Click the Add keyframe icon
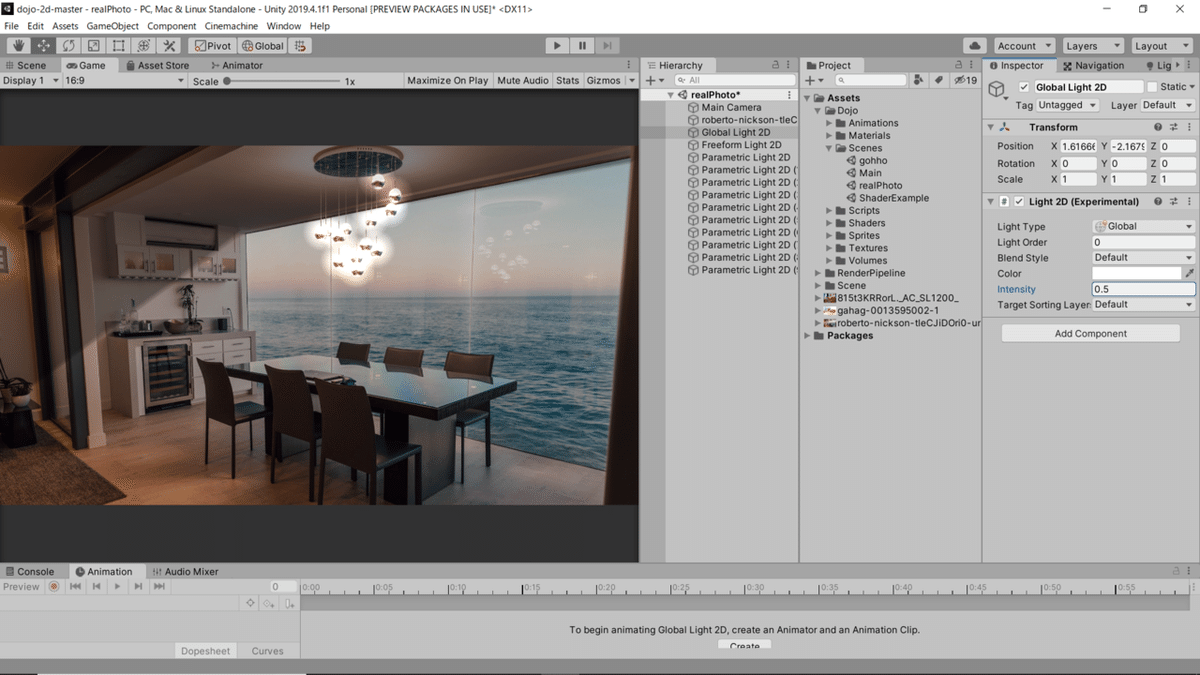Viewport: 1200px width, 675px height. 269,603
